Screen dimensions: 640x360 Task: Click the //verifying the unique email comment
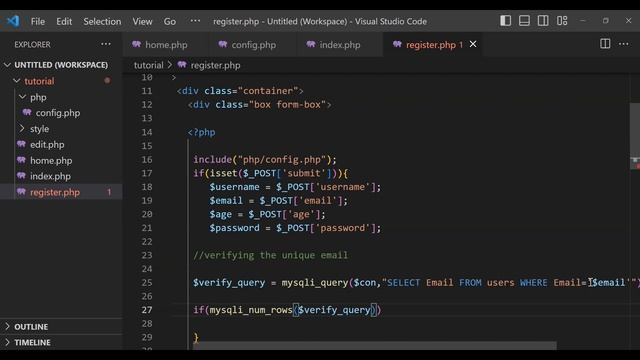pyautogui.click(x=271, y=255)
